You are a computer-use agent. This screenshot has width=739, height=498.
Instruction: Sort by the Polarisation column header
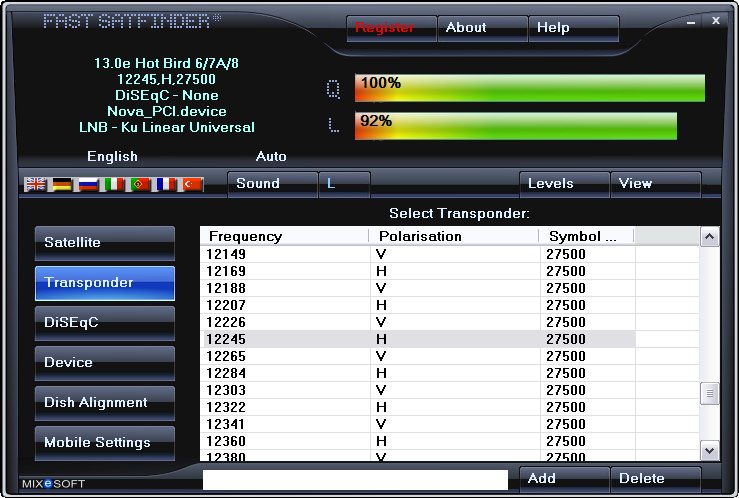453,236
